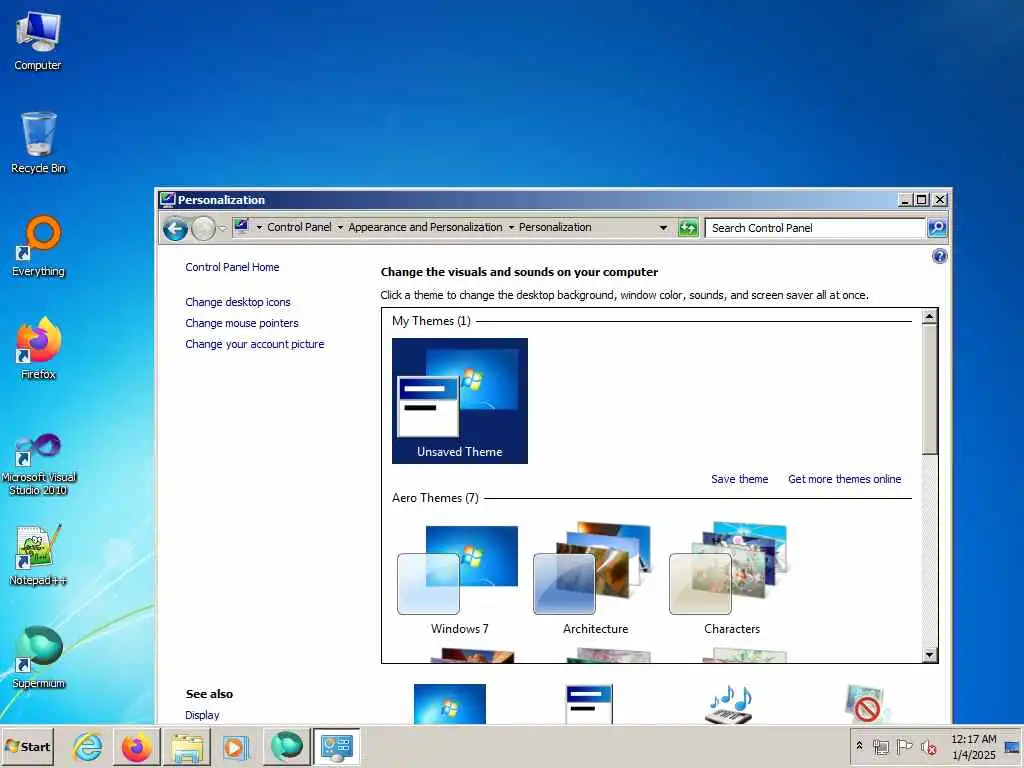Click the themes list scroll down arrow
This screenshot has width=1024, height=768.
(x=929, y=654)
